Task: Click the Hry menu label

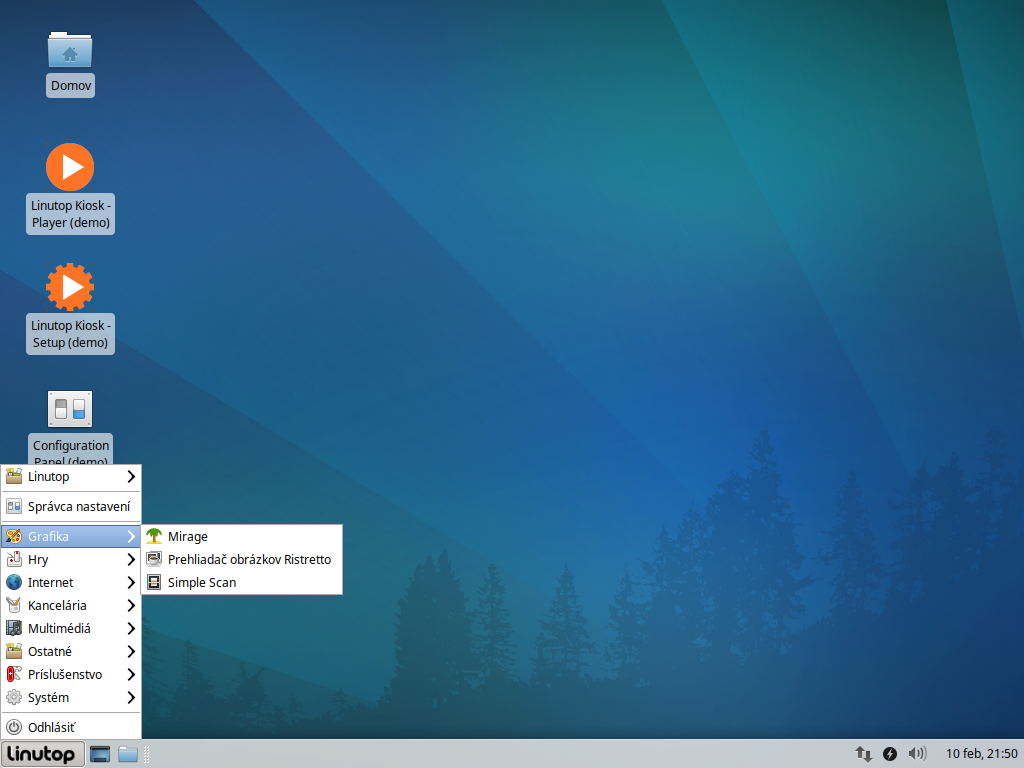Action: 38,560
